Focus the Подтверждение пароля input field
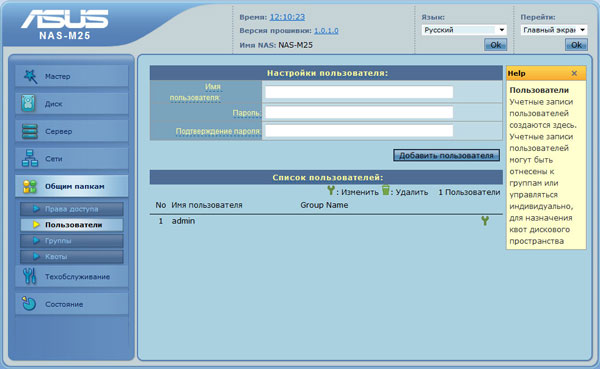This screenshot has width=600, height=369. pyautogui.click(x=359, y=131)
